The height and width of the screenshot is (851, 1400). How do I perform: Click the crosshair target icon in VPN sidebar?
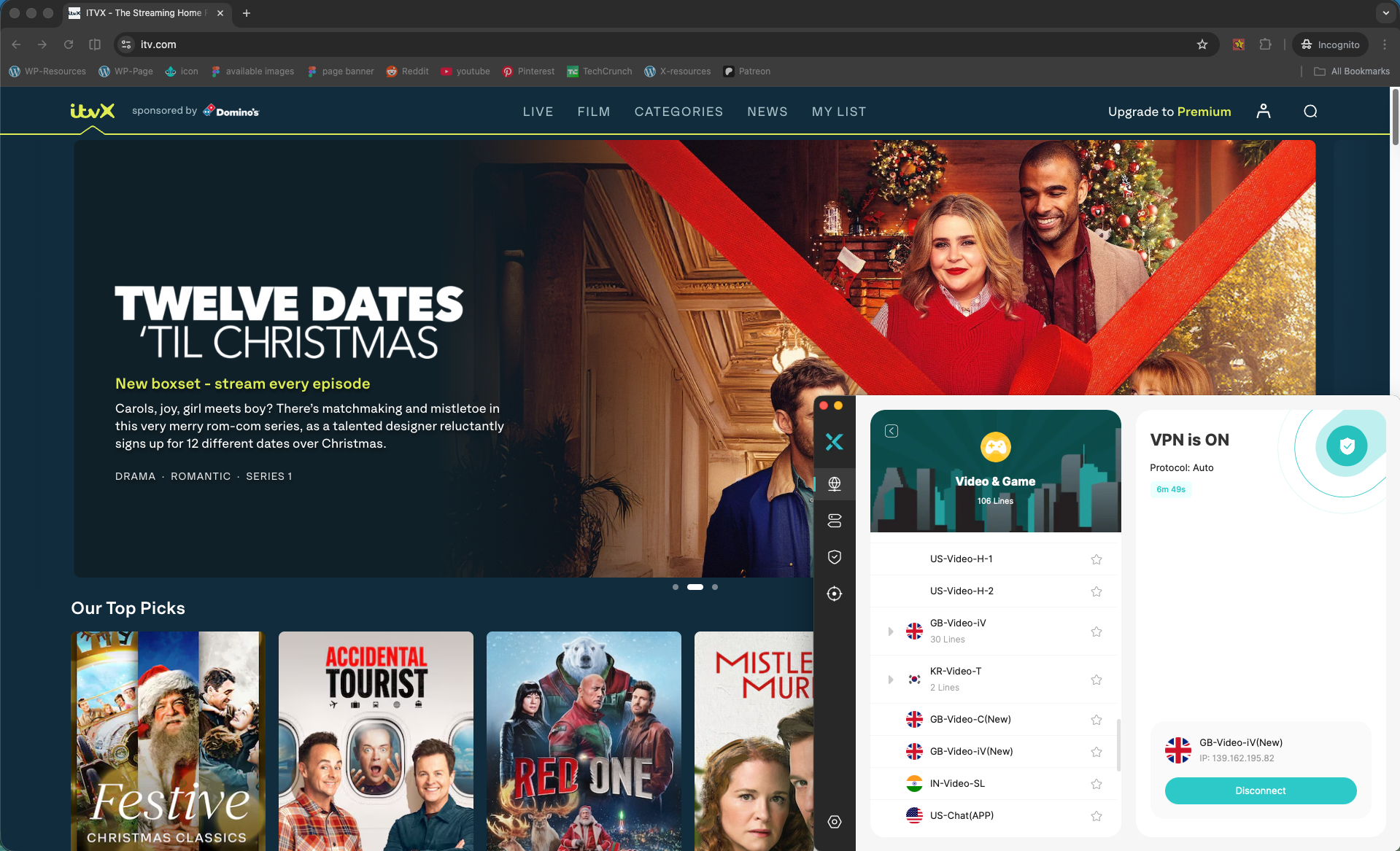click(x=835, y=594)
